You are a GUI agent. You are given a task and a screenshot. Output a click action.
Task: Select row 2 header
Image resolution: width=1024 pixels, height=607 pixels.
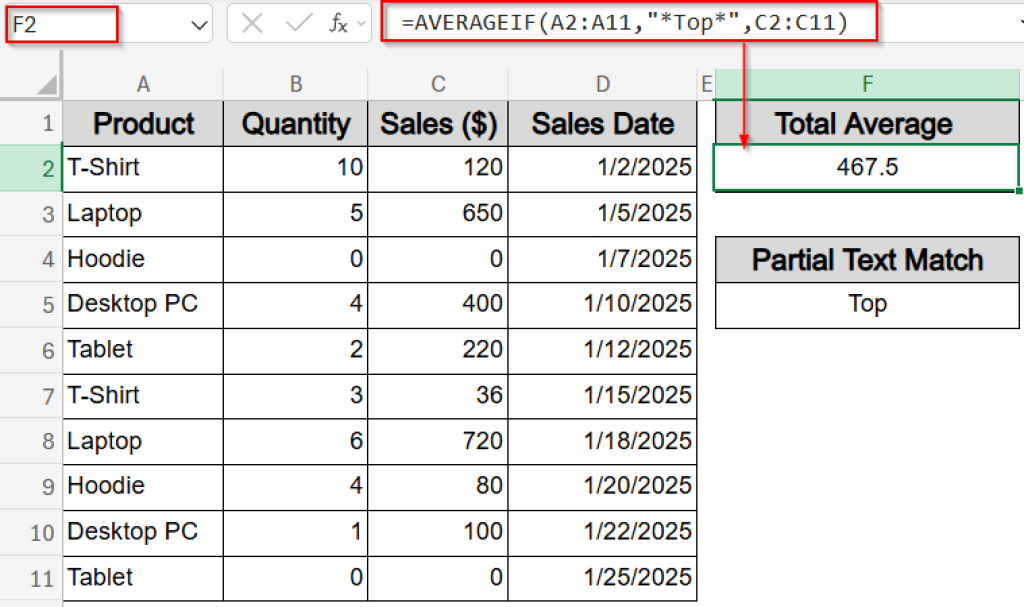[30, 168]
